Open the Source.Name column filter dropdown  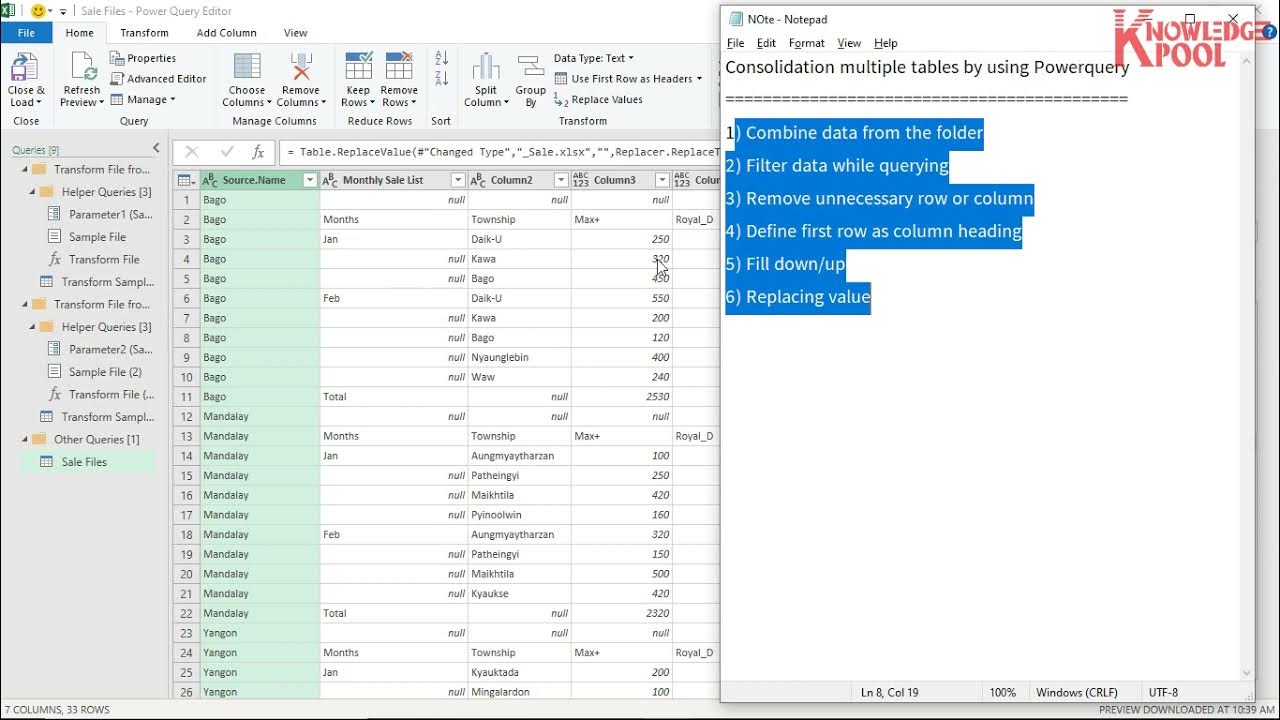point(309,180)
